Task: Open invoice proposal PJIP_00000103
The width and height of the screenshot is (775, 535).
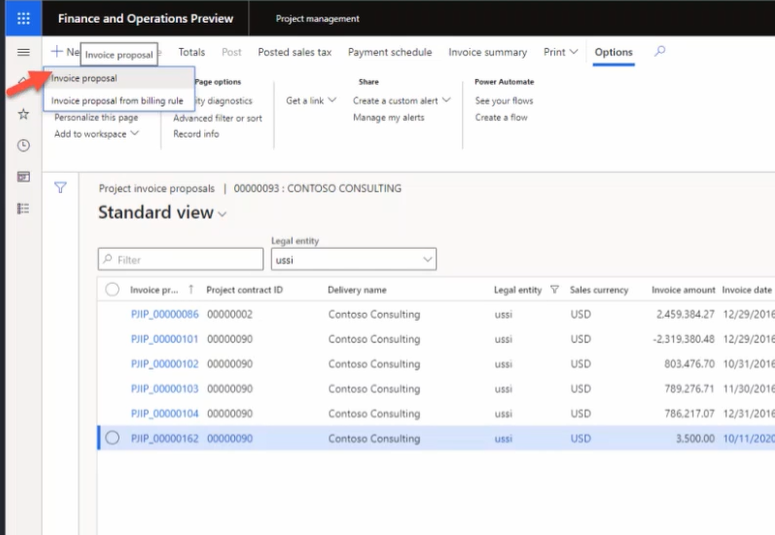Action: [x=165, y=388]
